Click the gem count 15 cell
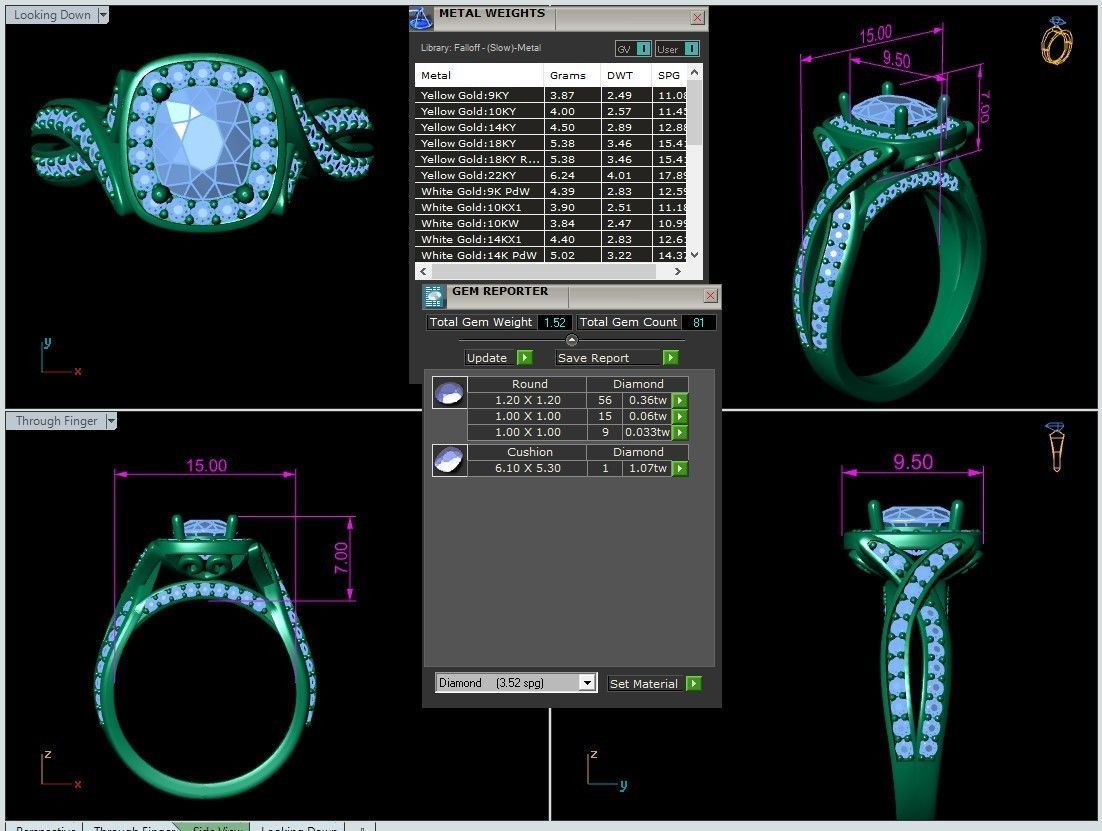The image size is (1102, 831). point(604,416)
